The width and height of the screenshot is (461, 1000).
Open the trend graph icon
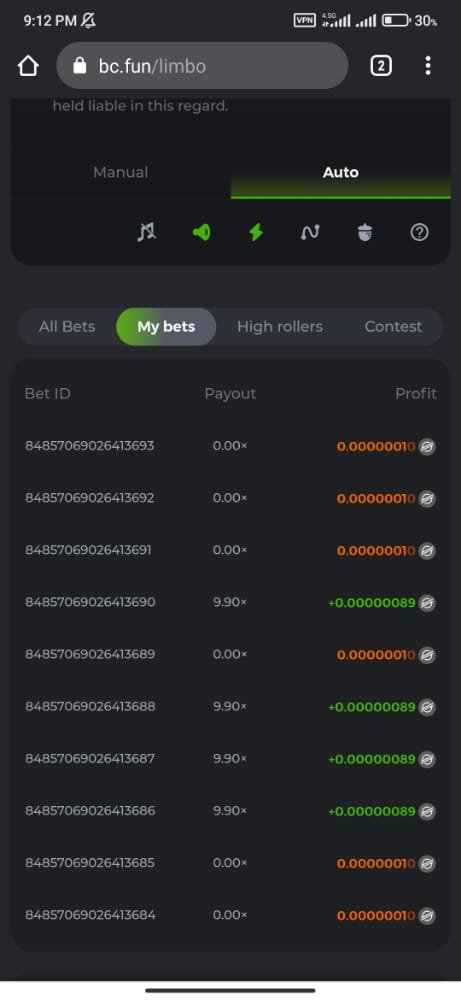(310, 233)
